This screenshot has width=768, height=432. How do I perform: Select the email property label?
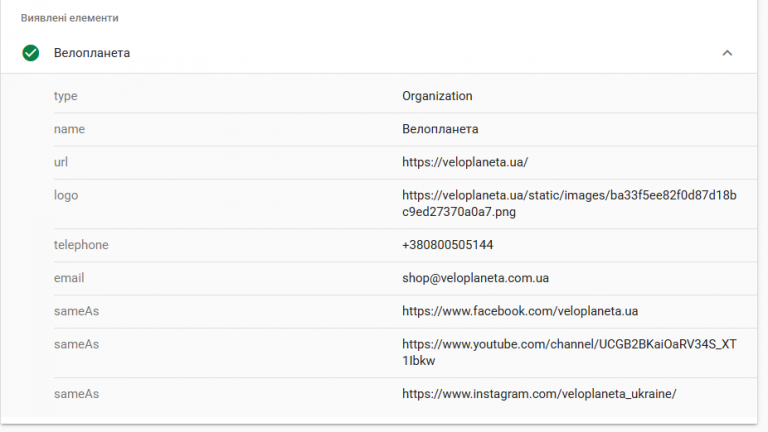pyautogui.click(x=69, y=278)
